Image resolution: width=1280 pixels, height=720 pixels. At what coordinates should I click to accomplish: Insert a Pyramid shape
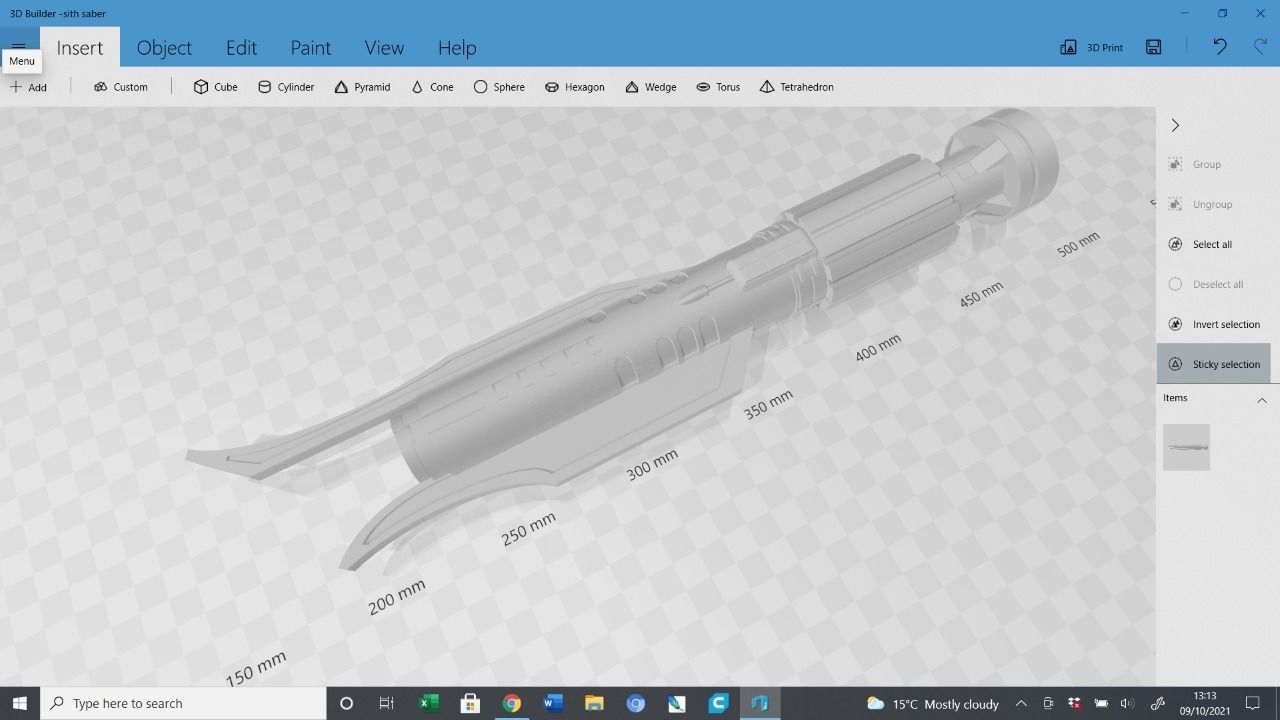point(363,87)
